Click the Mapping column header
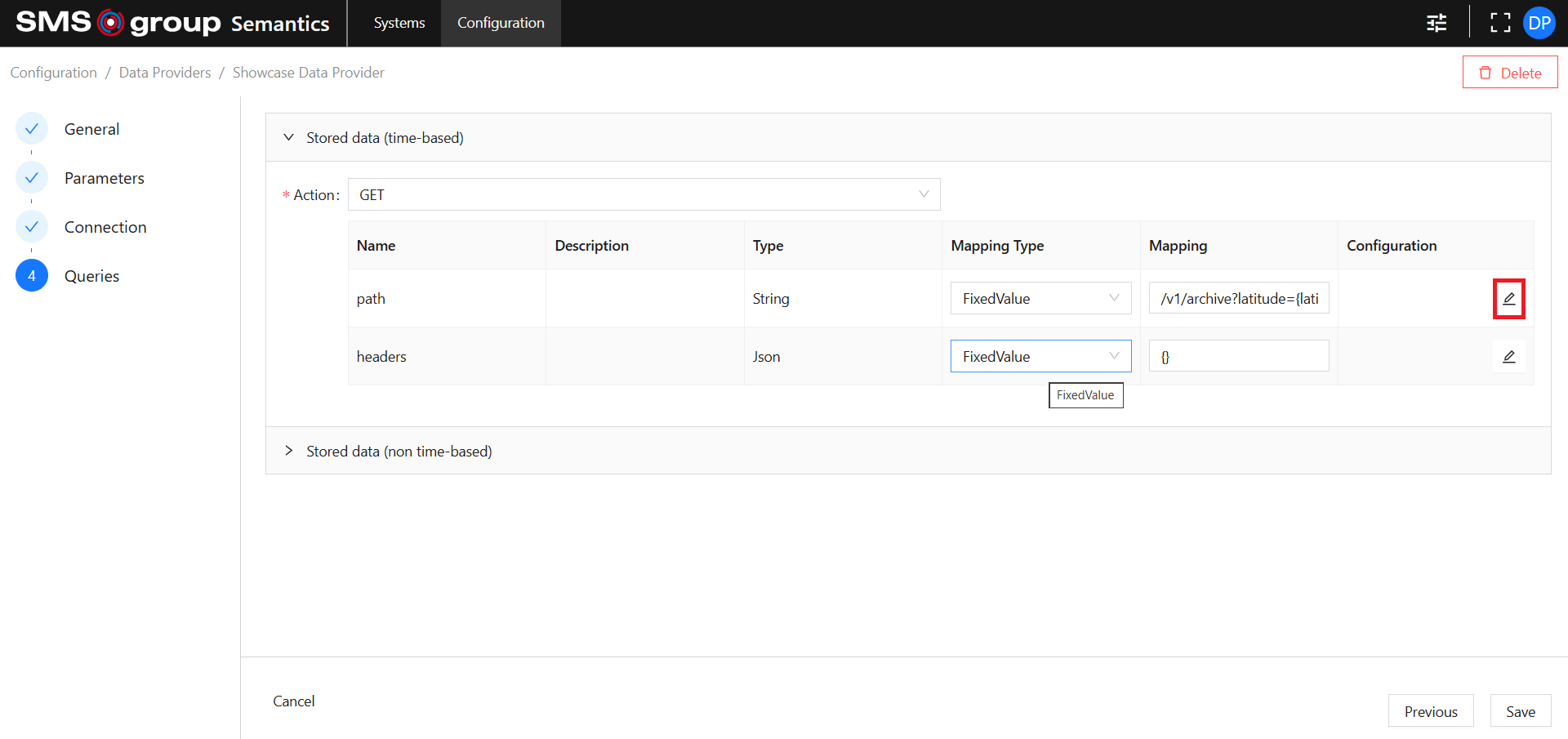The width and height of the screenshot is (1568, 739). tap(1239, 246)
